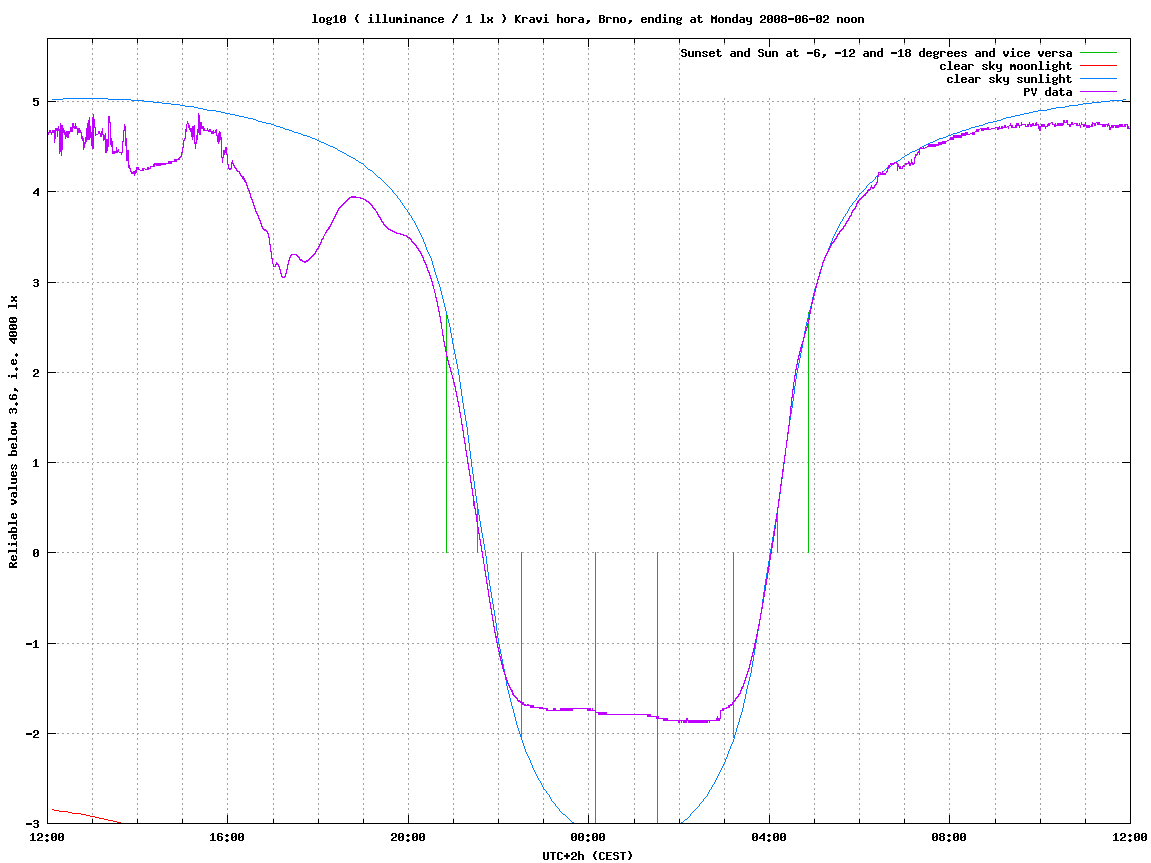Screen dimensions: 1151x863
Task: Click the y-axis tick label -2
Action: [x=32, y=733]
